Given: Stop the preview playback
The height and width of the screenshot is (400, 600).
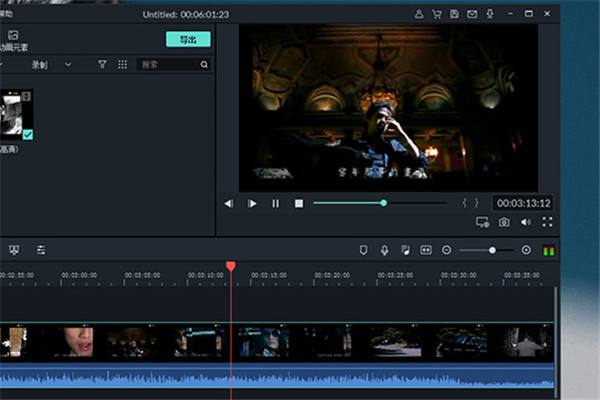Looking at the screenshot, I should pyautogui.click(x=298, y=203).
